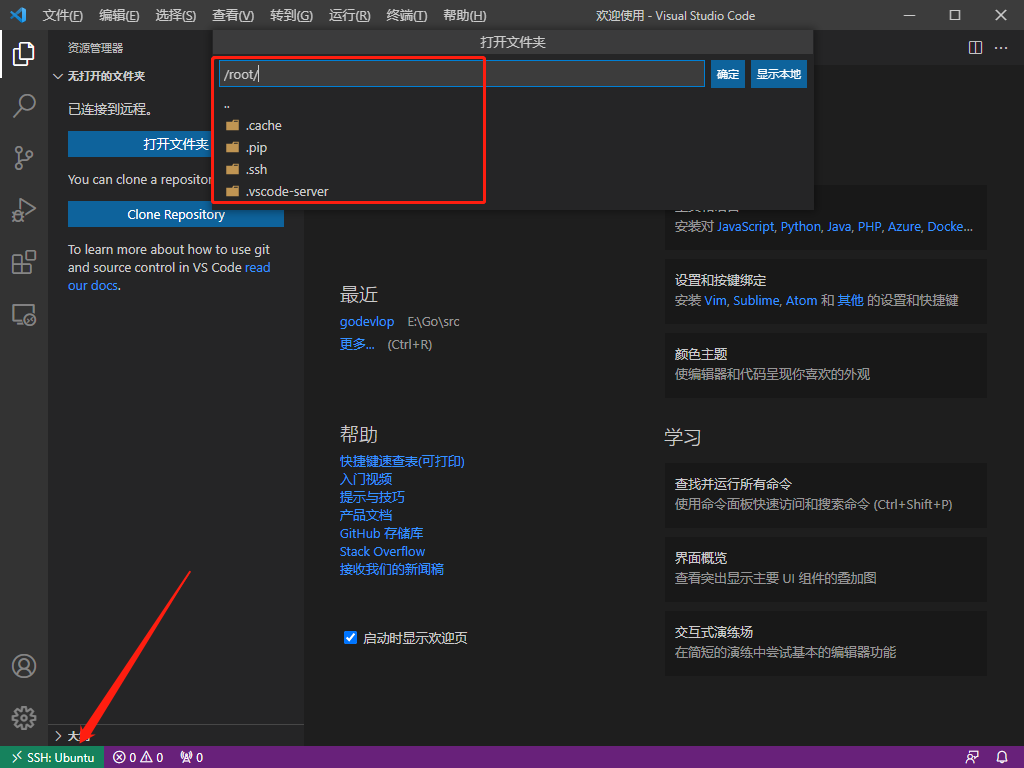Open the 入门视频 link
This screenshot has width=1024, height=768.
pyautogui.click(x=366, y=479)
